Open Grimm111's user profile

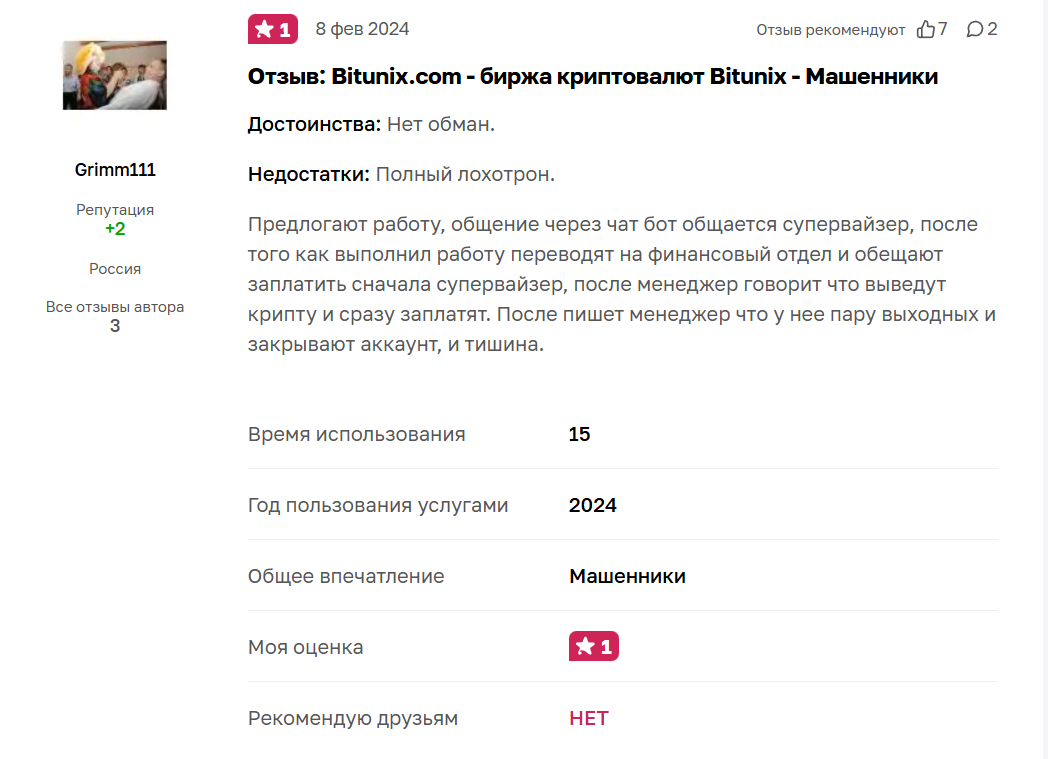coord(115,170)
